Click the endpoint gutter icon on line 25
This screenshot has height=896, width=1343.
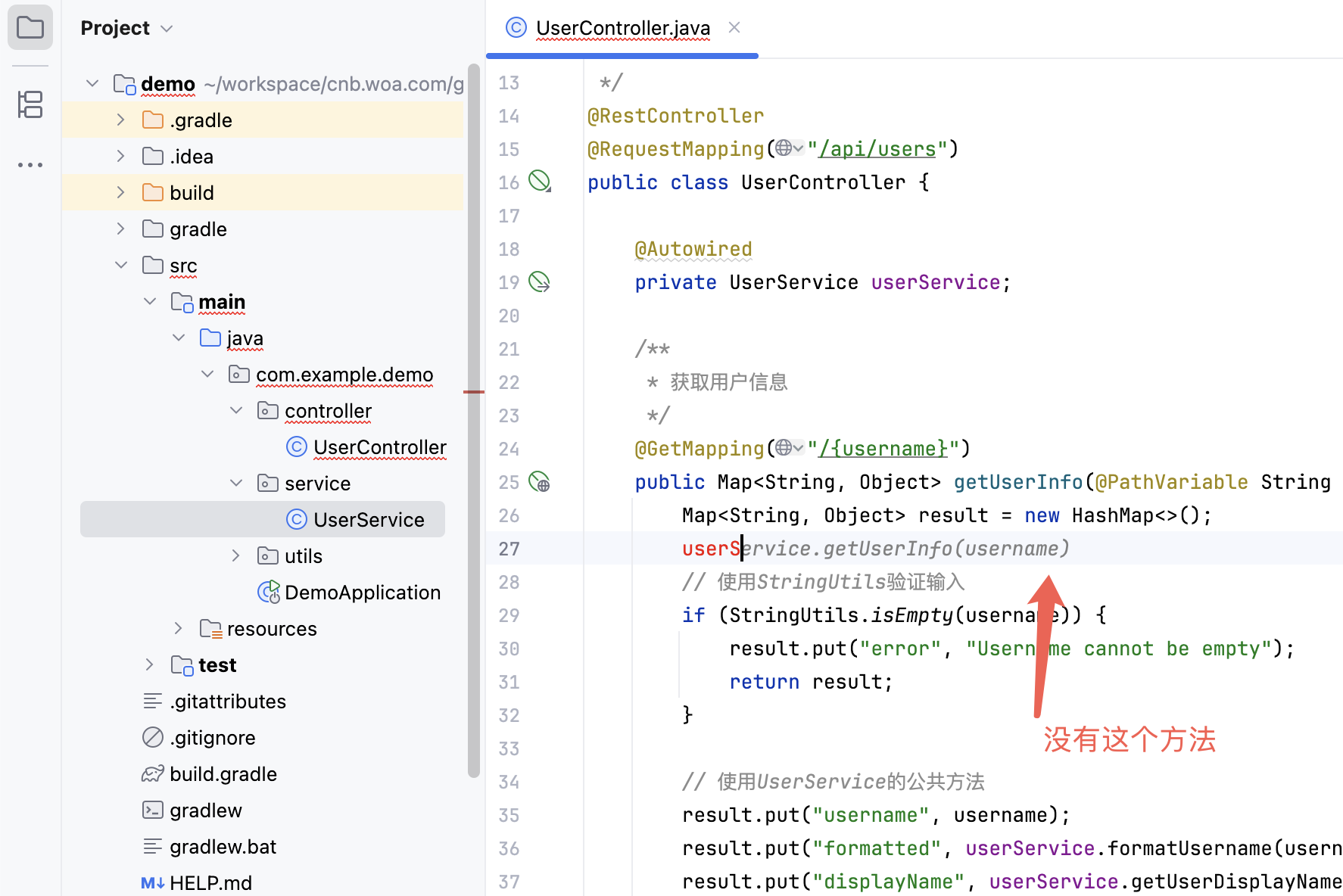pos(539,482)
